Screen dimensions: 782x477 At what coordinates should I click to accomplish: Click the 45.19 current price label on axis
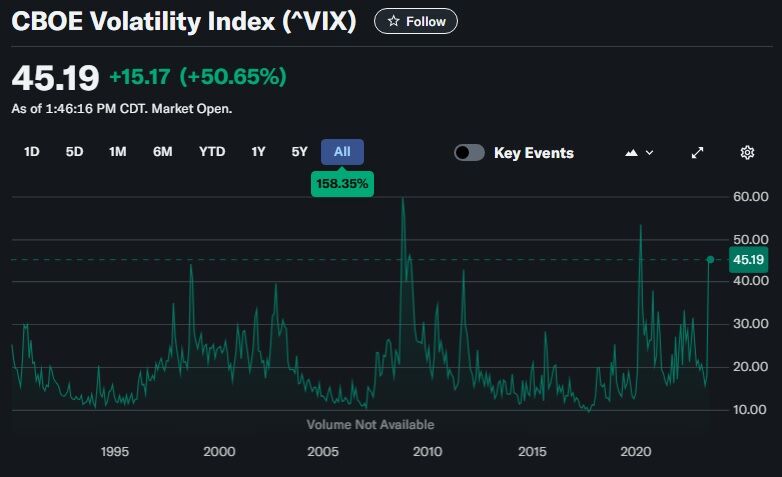[748, 259]
